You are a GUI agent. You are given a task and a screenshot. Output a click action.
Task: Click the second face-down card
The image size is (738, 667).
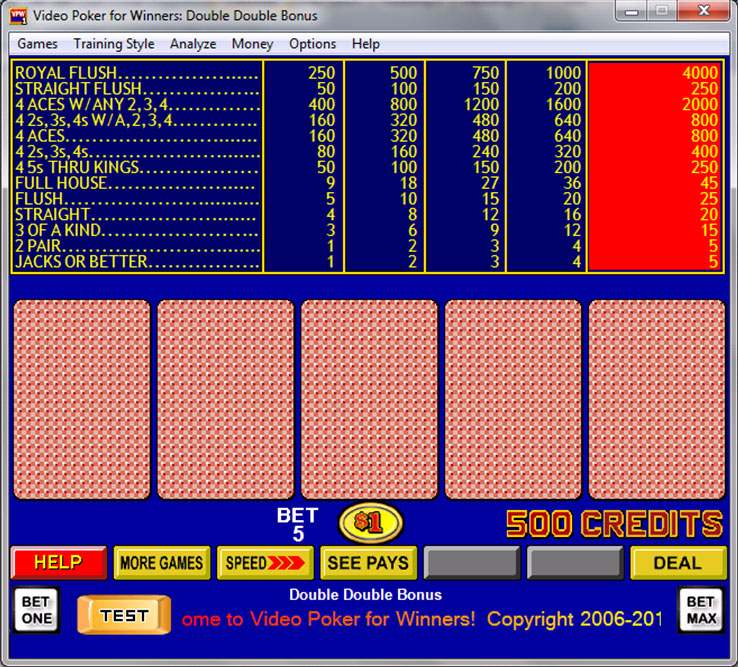pos(226,400)
